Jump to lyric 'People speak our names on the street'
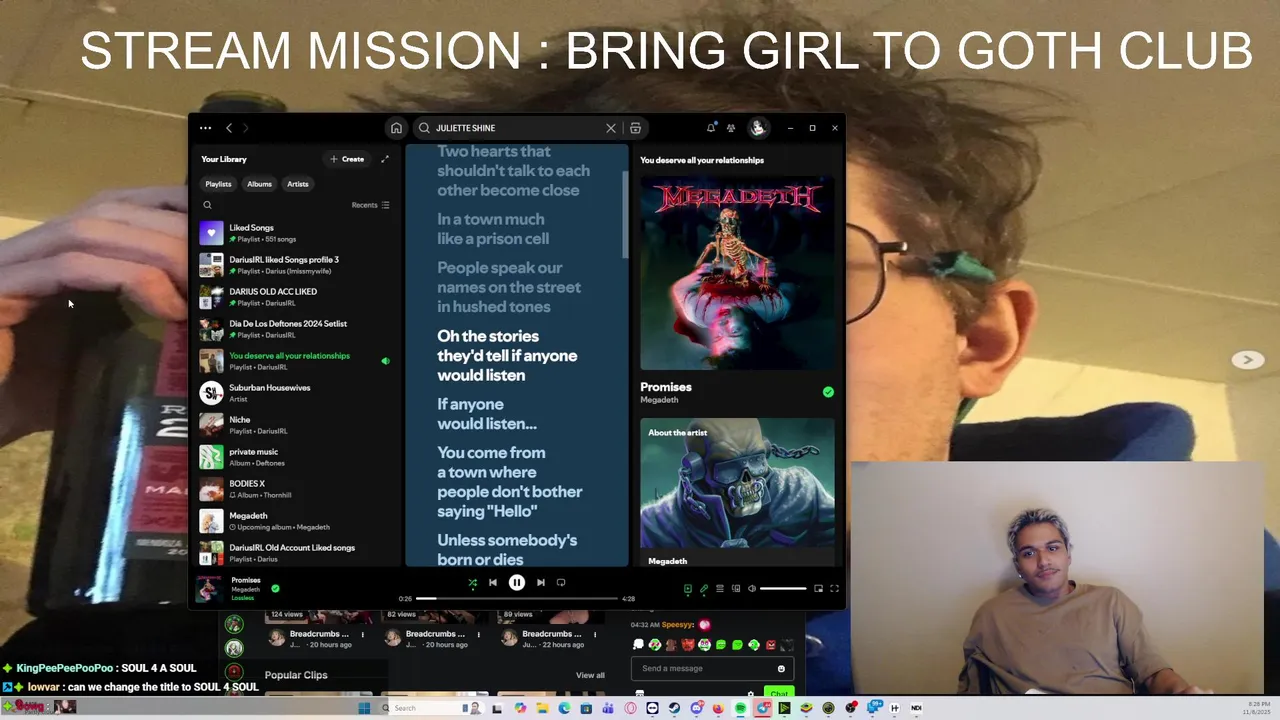 coord(509,287)
